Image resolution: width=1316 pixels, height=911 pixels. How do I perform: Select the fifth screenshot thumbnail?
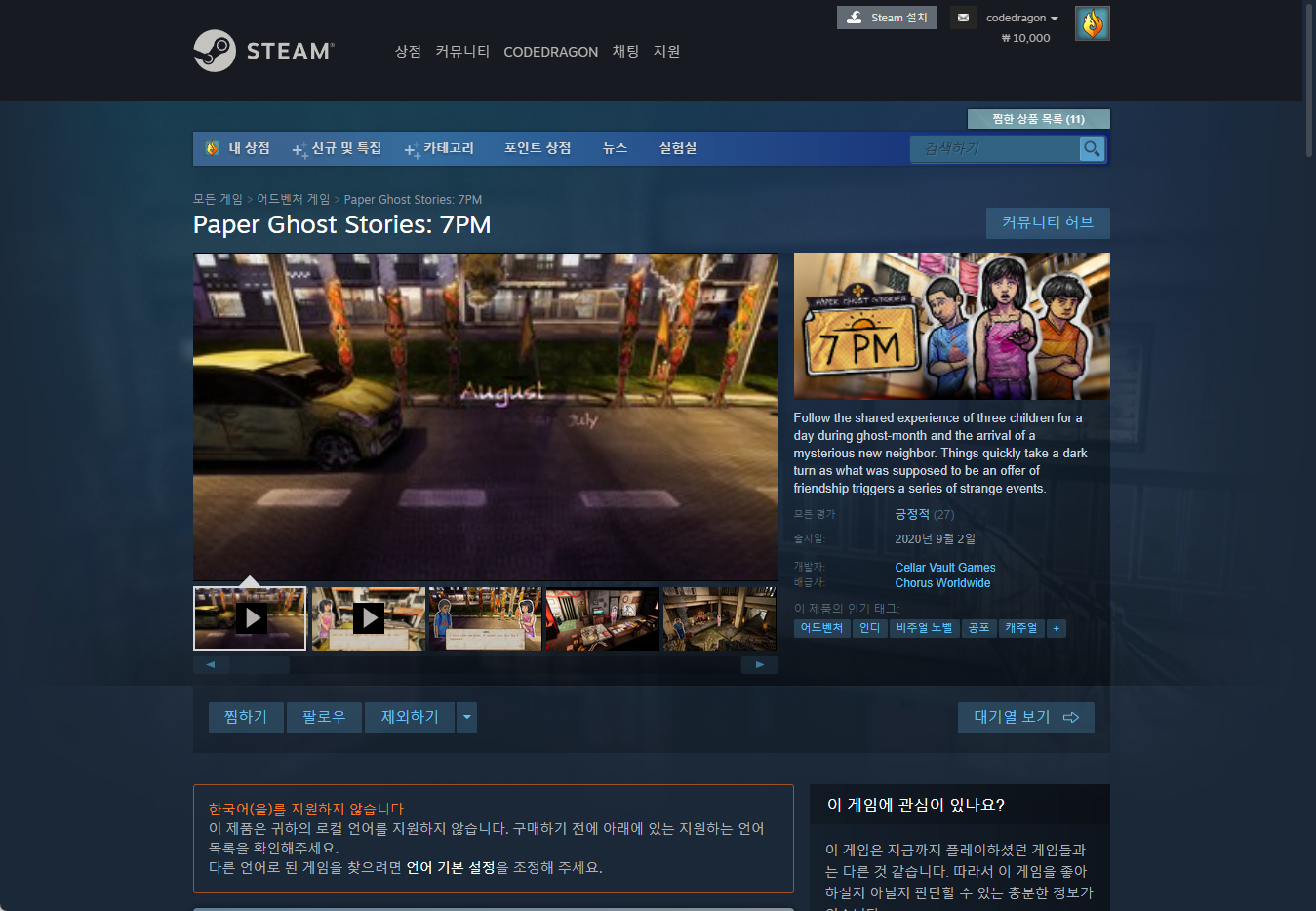719,618
